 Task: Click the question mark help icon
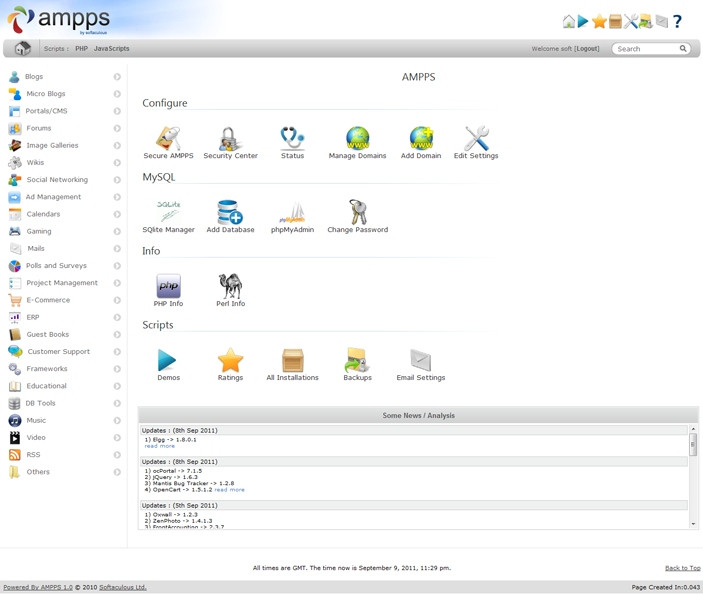tap(677, 21)
